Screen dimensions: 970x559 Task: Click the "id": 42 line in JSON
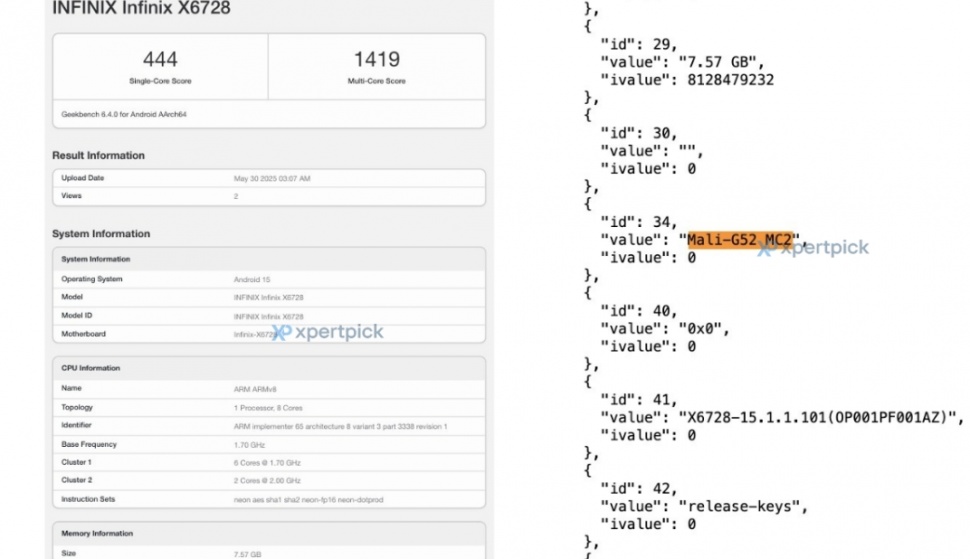(x=638, y=489)
